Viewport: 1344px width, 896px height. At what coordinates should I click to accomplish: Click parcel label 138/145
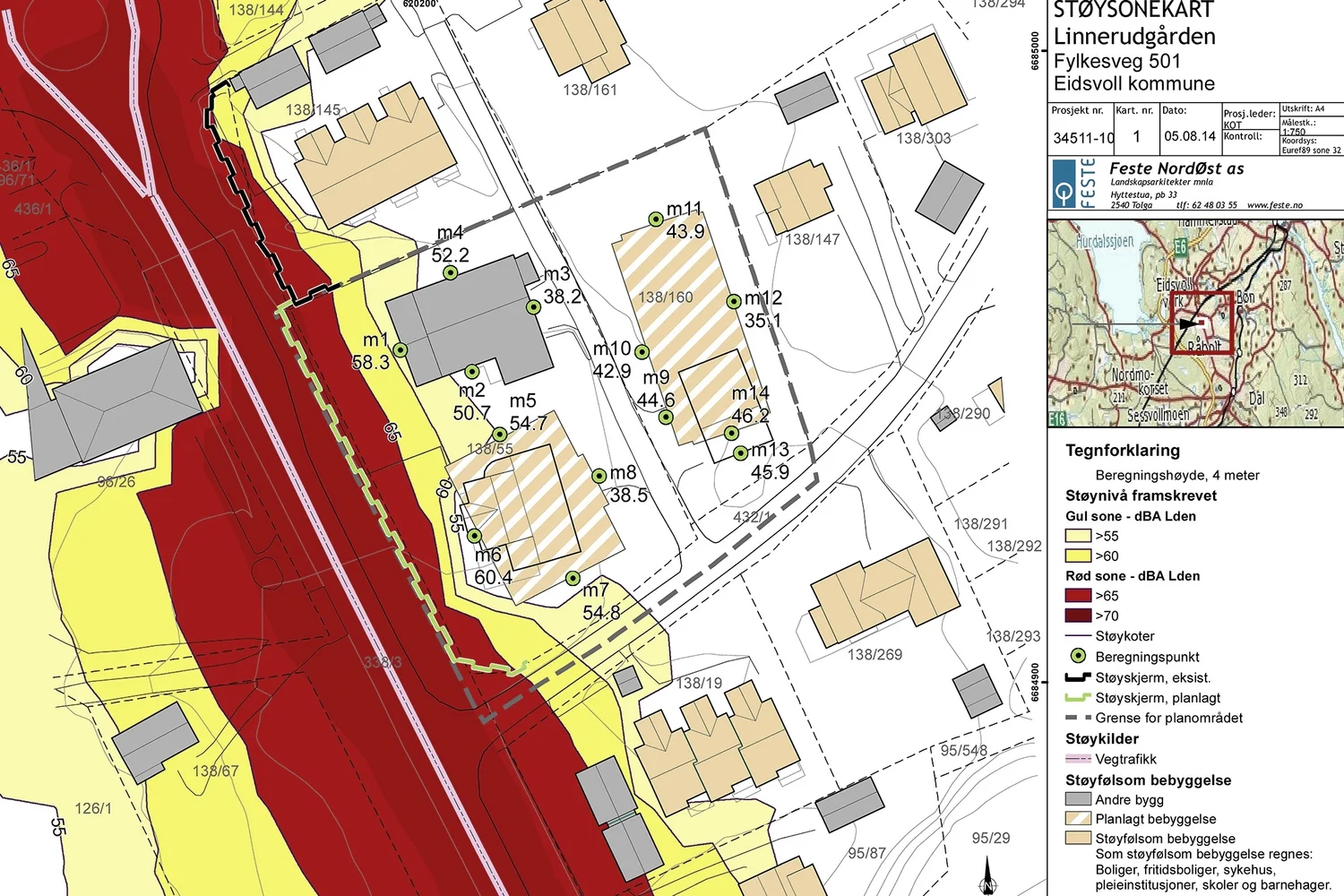(314, 109)
